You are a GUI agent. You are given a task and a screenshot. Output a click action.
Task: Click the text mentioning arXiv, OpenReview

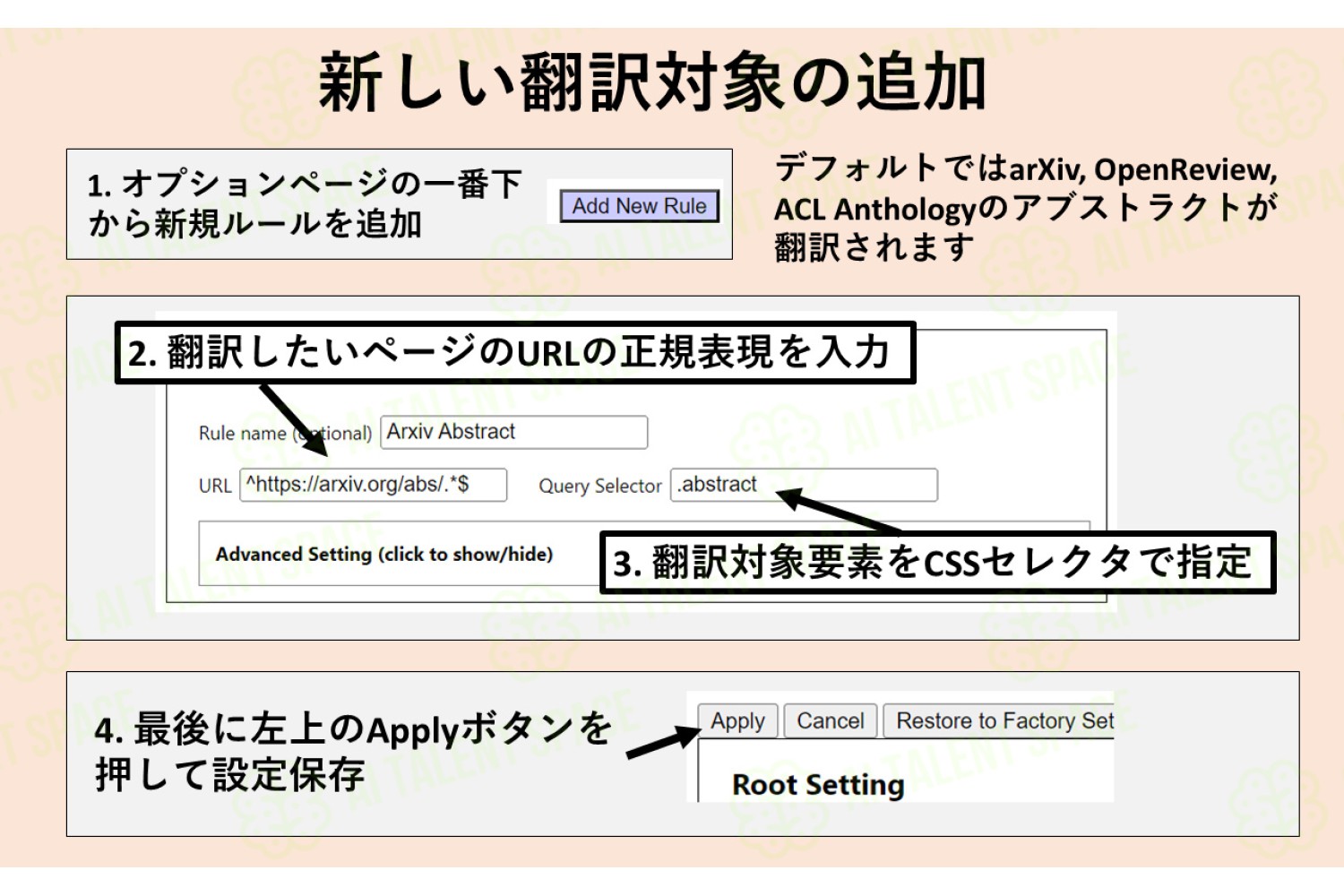tap(1025, 209)
